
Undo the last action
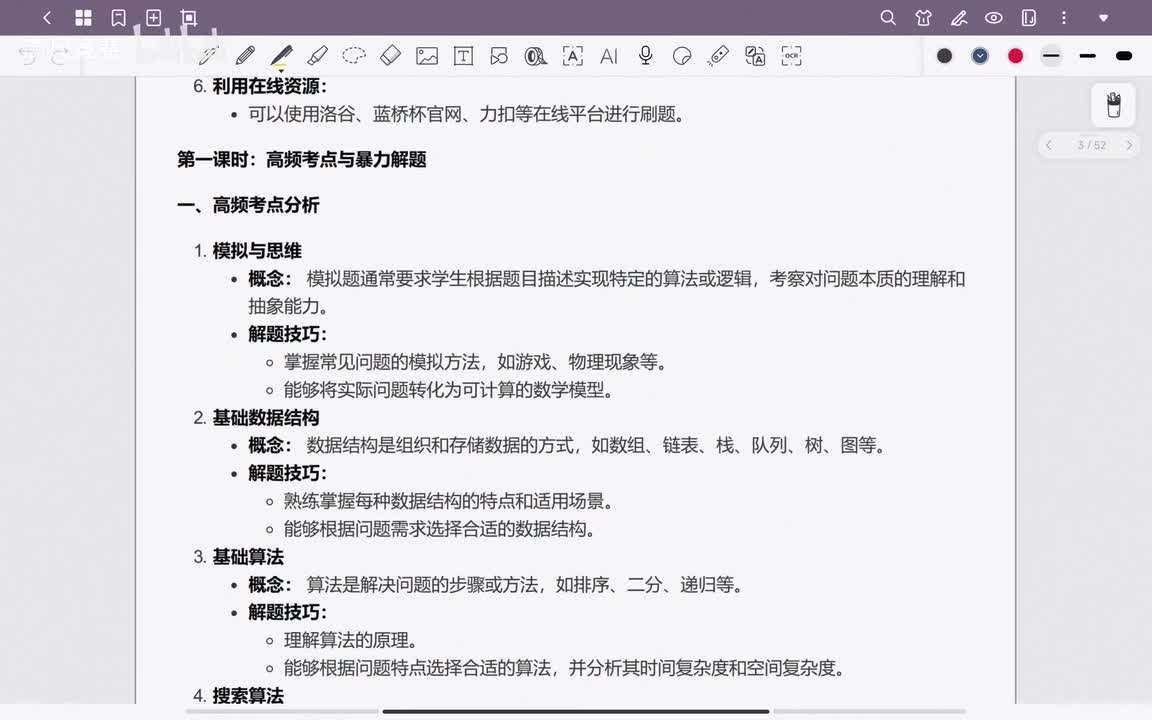click(x=29, y=56)
